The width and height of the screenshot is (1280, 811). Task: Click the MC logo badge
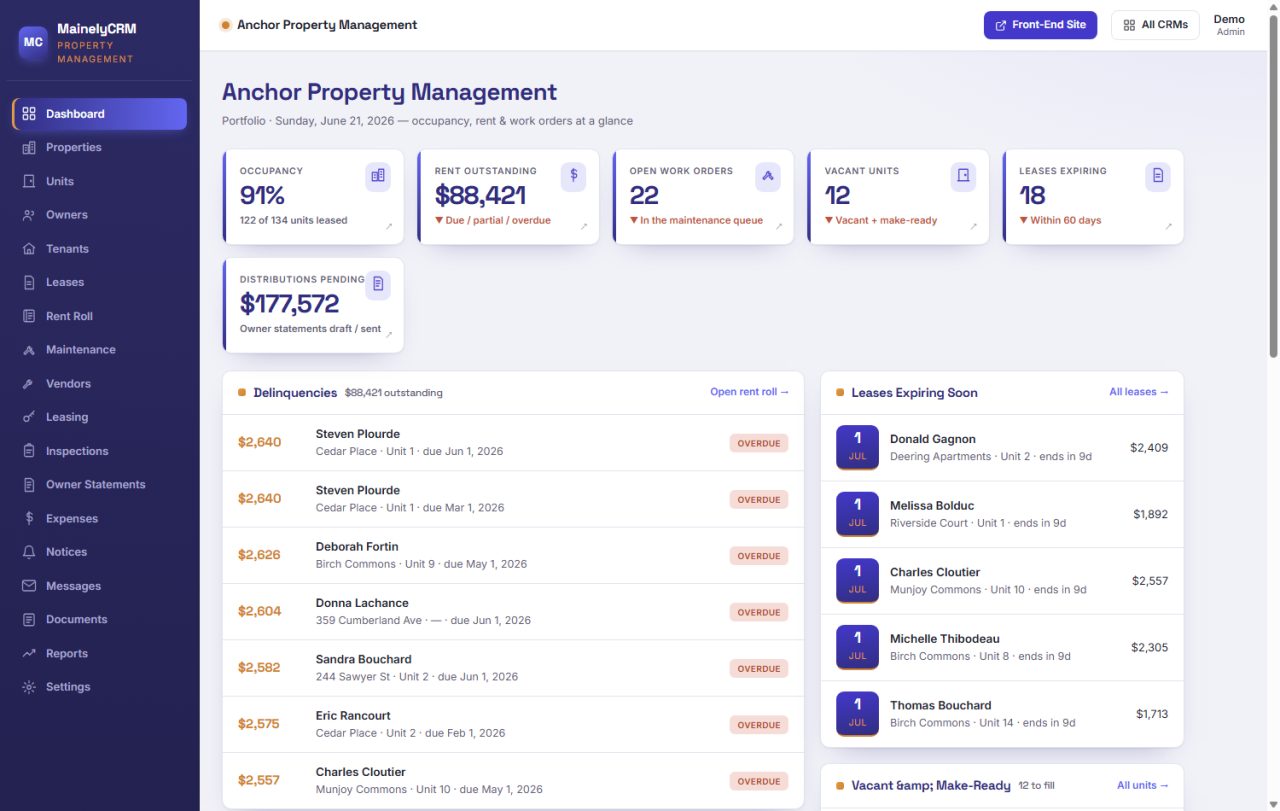33,42
